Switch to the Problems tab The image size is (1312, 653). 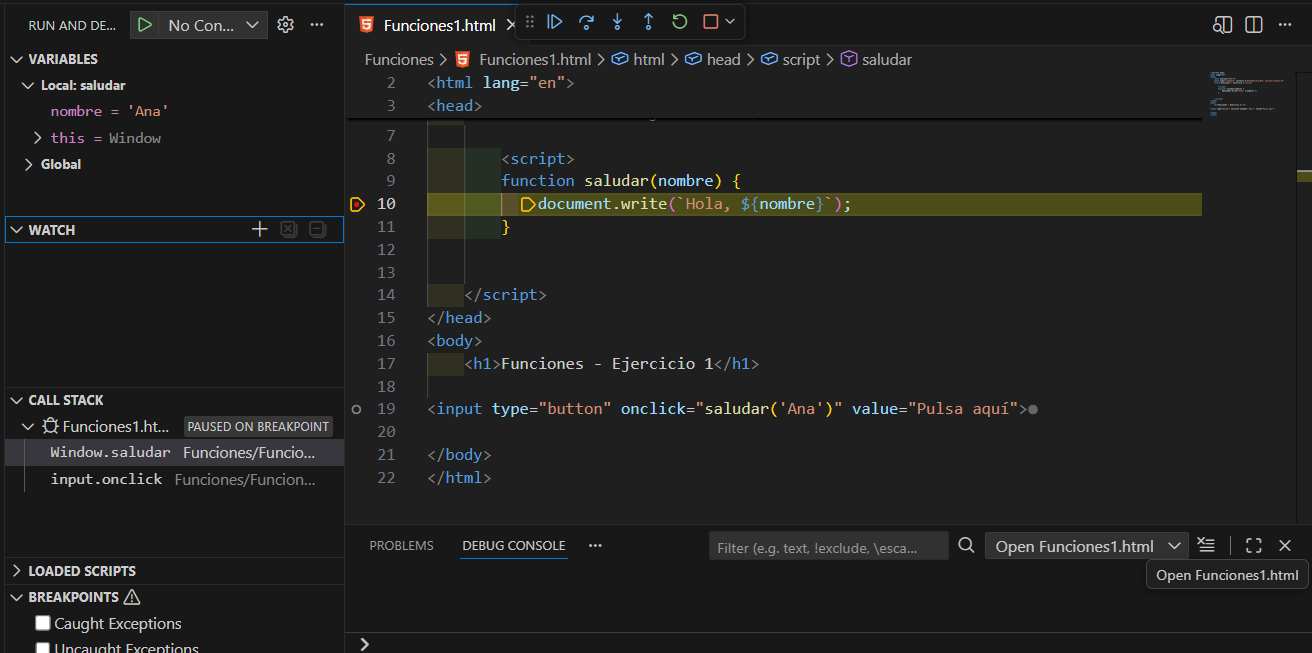pyautogui.click(x=401, y=546)
